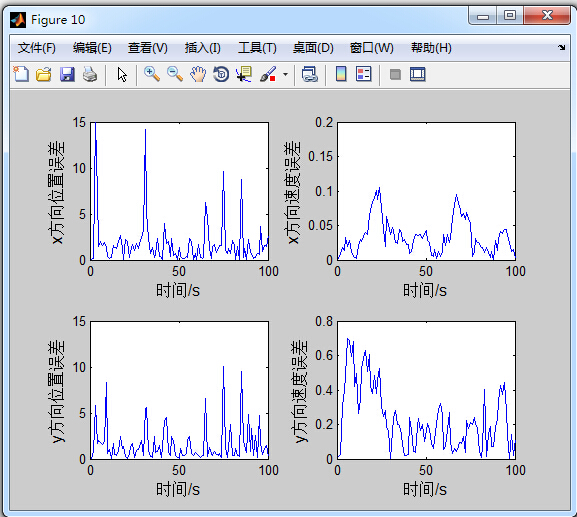Enable the Pan hand tool
This screenshot has height=517, width=577.
tap(198, 74)
